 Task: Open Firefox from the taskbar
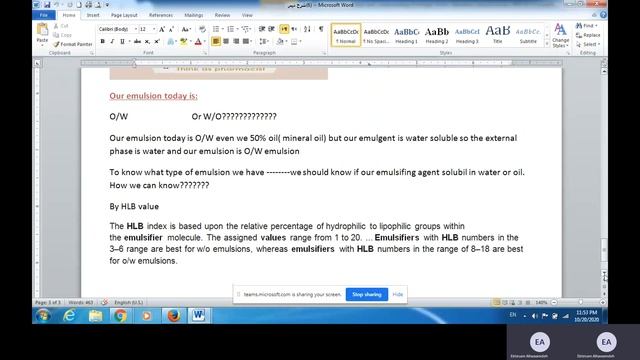173,316
